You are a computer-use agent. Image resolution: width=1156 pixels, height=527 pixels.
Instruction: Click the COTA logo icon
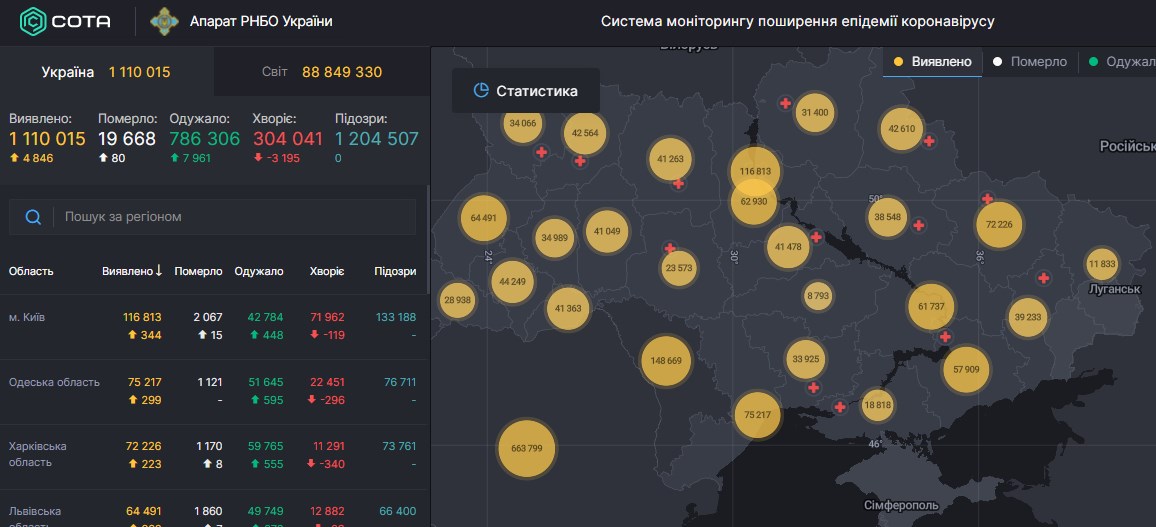[x=32, y=22]
